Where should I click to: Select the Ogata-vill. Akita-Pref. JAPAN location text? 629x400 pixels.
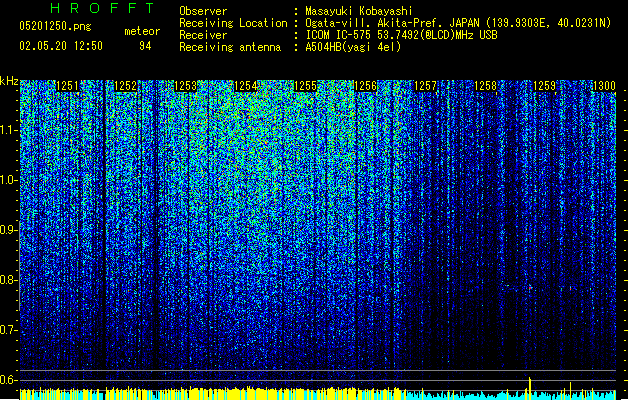tap(458, 23)
